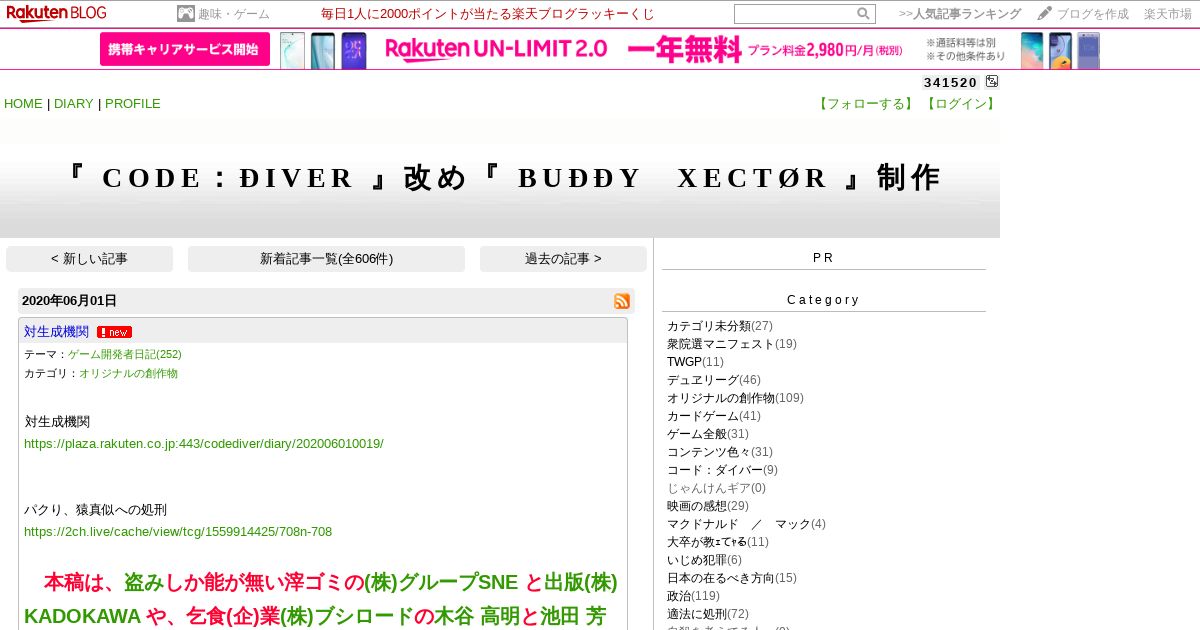
Task: Click the RSS feed icon
Action: click(622, 301)
